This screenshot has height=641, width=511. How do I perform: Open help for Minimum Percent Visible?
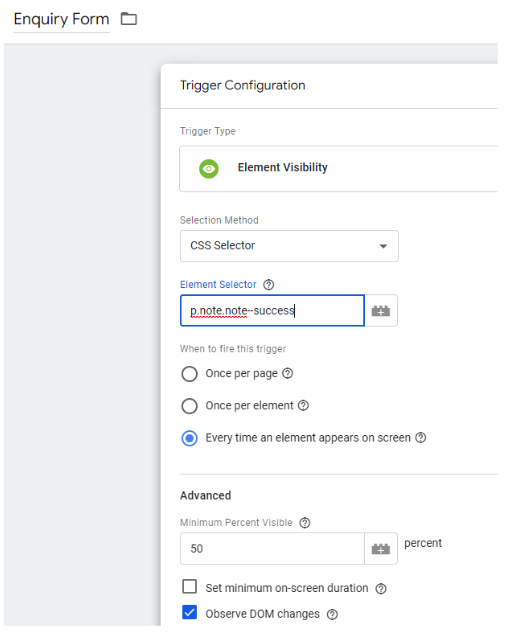coord(305,523)
